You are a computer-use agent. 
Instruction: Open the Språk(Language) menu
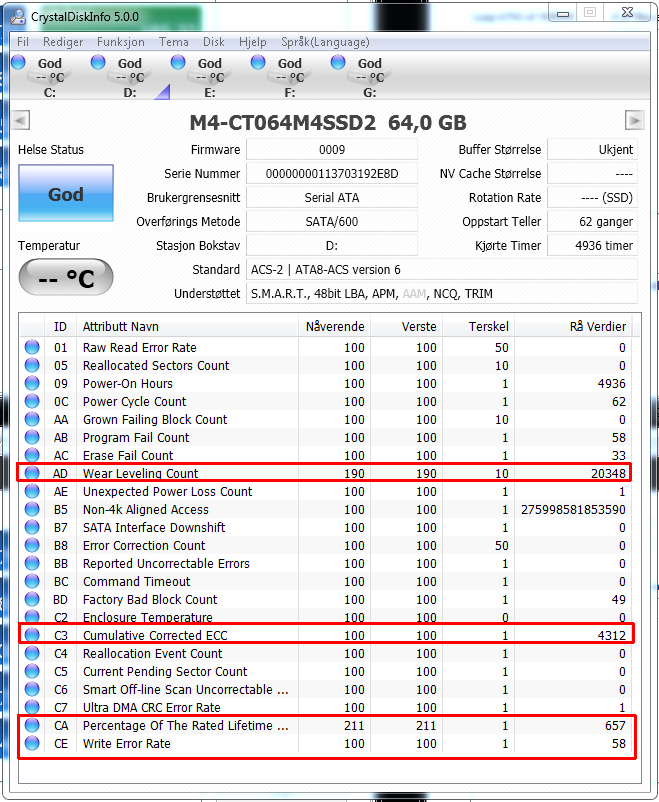[325, 42]
